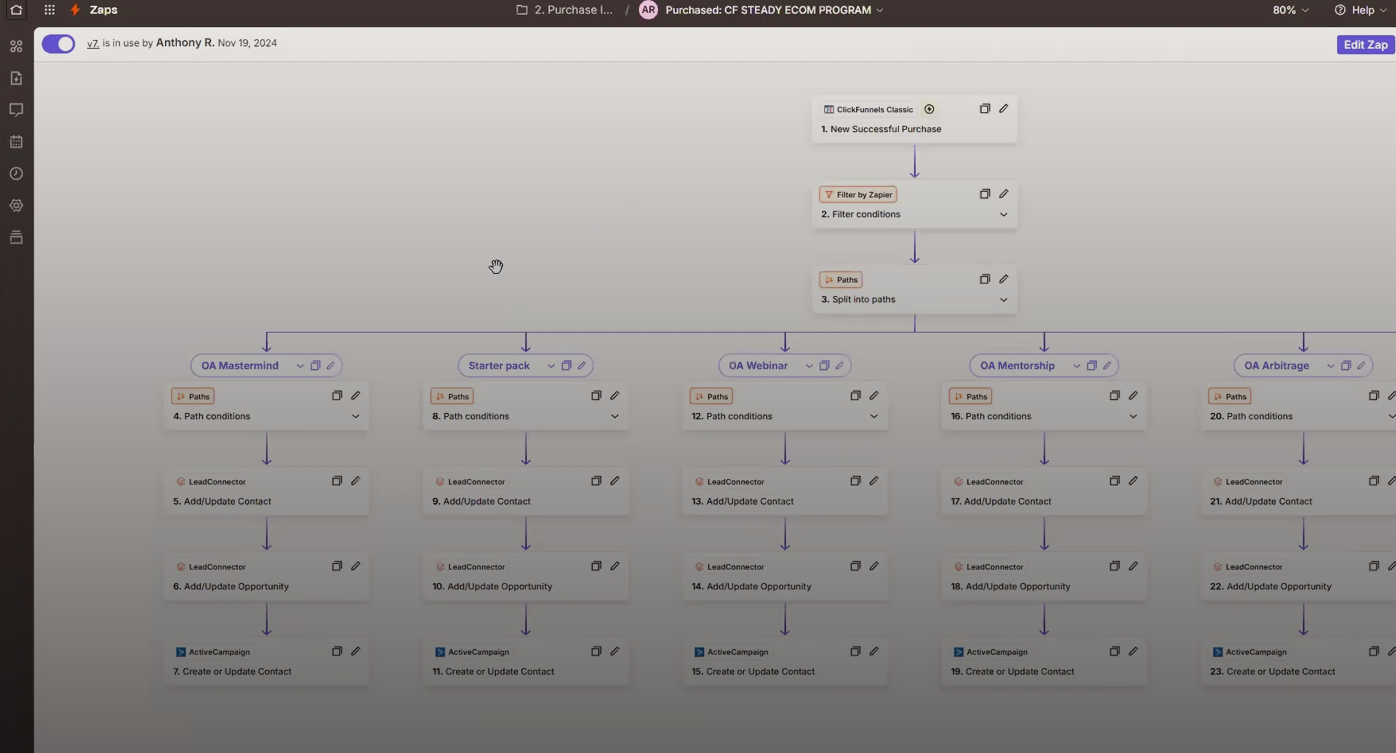Expand step 4 Path conditions chevron

[x=355, y=416]
